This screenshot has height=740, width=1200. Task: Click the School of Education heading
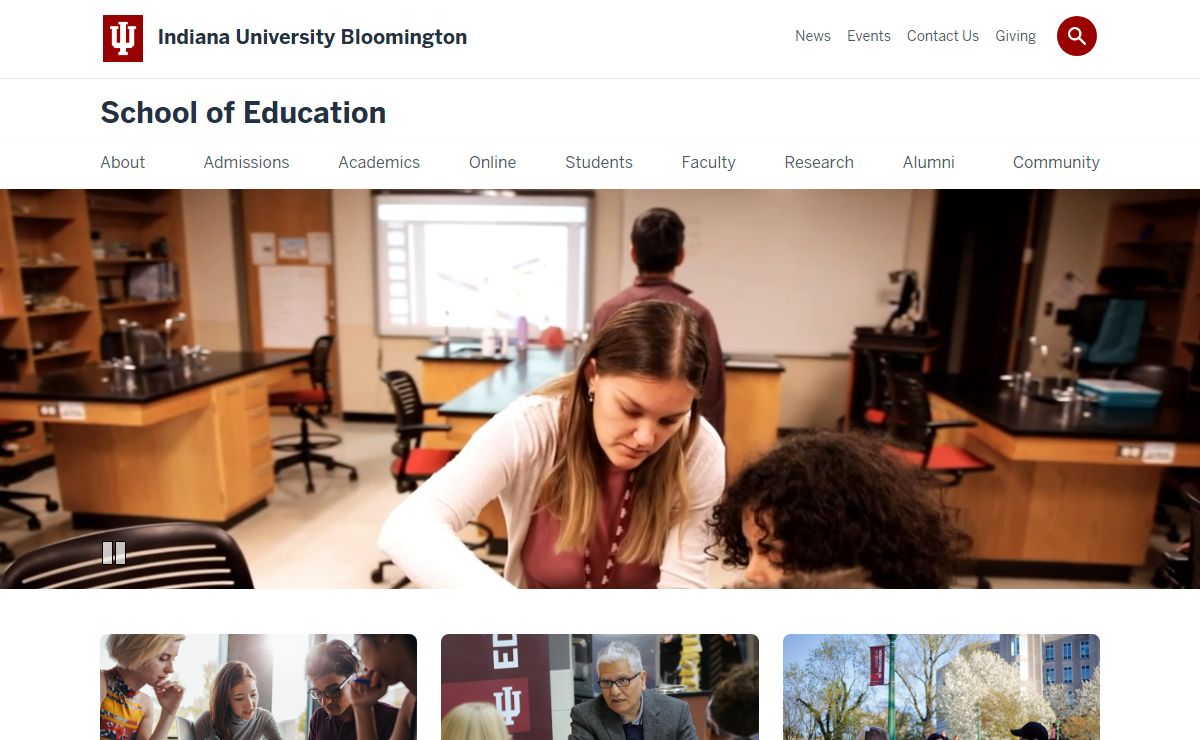[243, 113]
